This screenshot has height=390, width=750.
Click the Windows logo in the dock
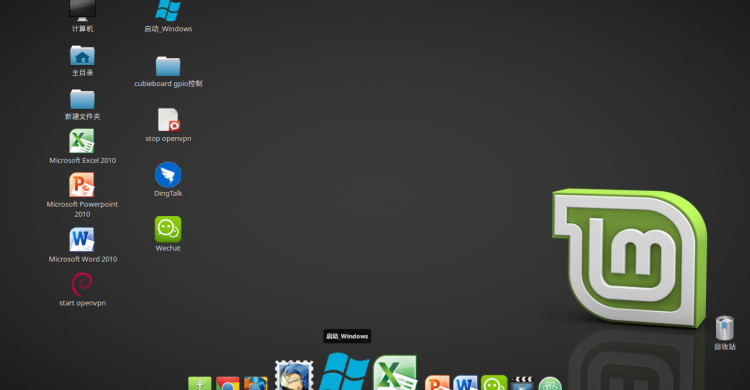pos(344,371)
